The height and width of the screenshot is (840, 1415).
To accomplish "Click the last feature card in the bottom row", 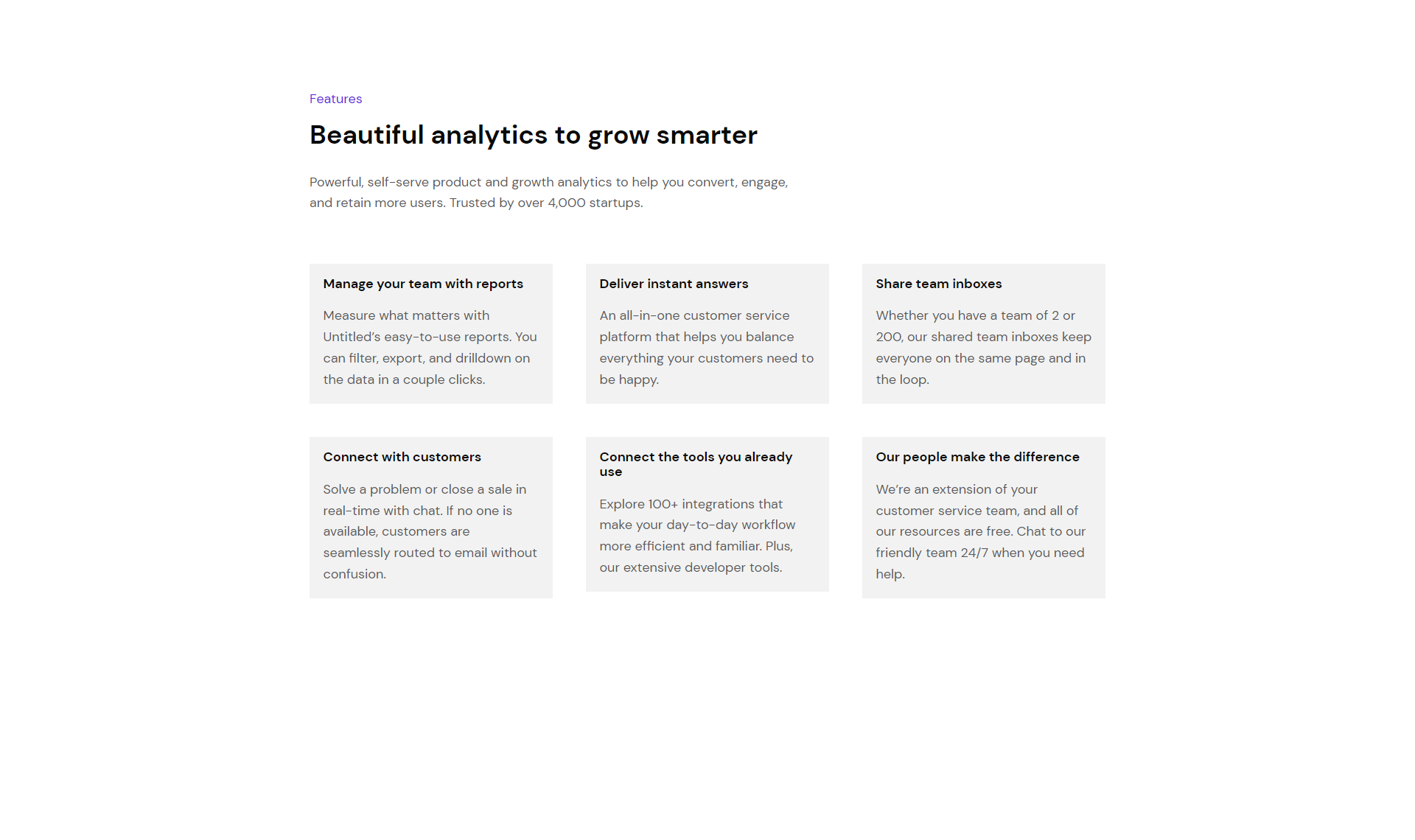I will coord(984,517).
